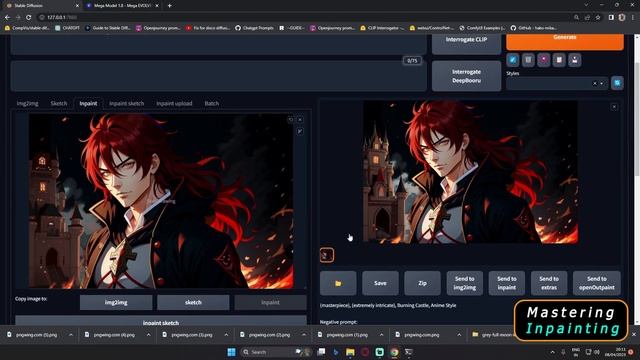Expand the Styles dropdown arrow

pos(601,83)
